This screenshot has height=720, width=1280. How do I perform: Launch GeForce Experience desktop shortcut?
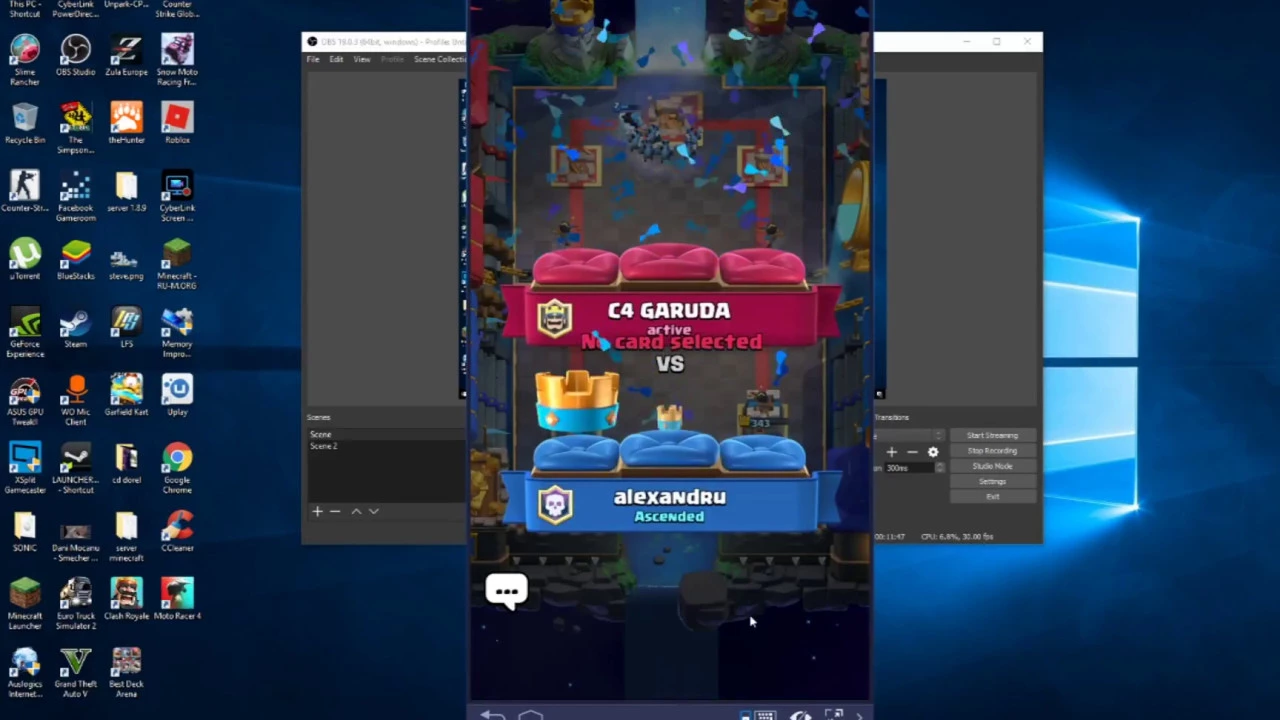tap(25, 331)
